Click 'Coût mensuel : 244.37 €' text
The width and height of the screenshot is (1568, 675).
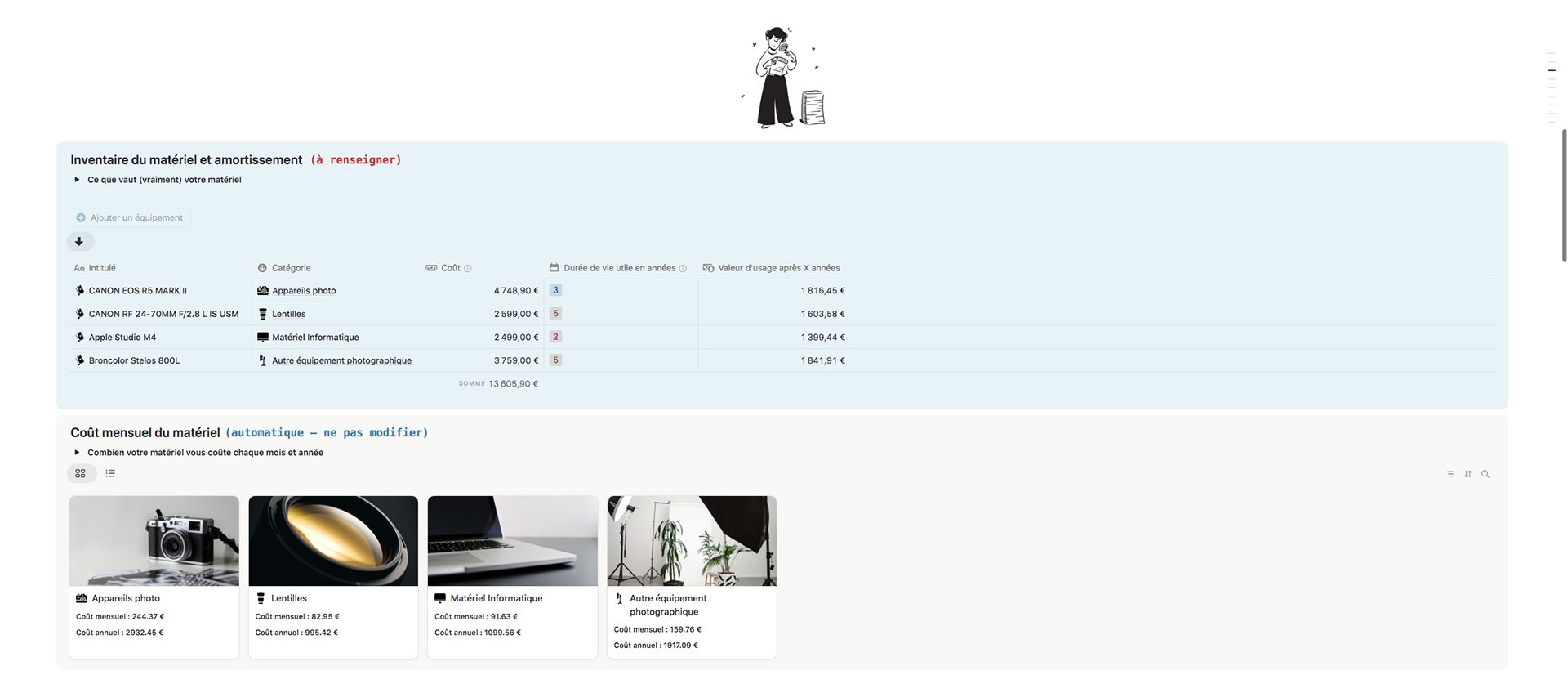pos(120,617)
